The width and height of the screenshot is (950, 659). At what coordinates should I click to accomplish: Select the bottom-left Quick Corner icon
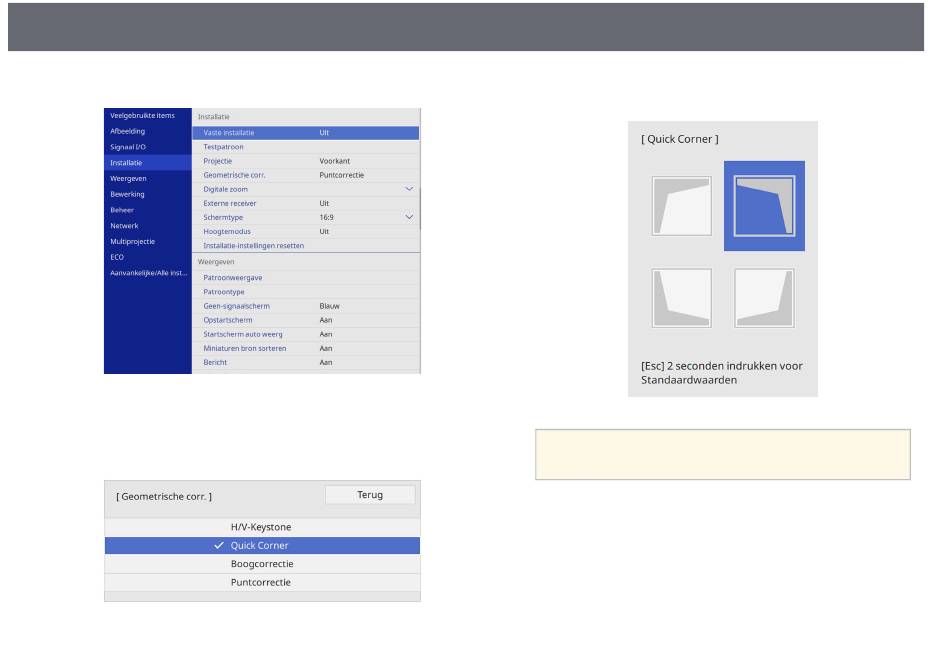681,297
